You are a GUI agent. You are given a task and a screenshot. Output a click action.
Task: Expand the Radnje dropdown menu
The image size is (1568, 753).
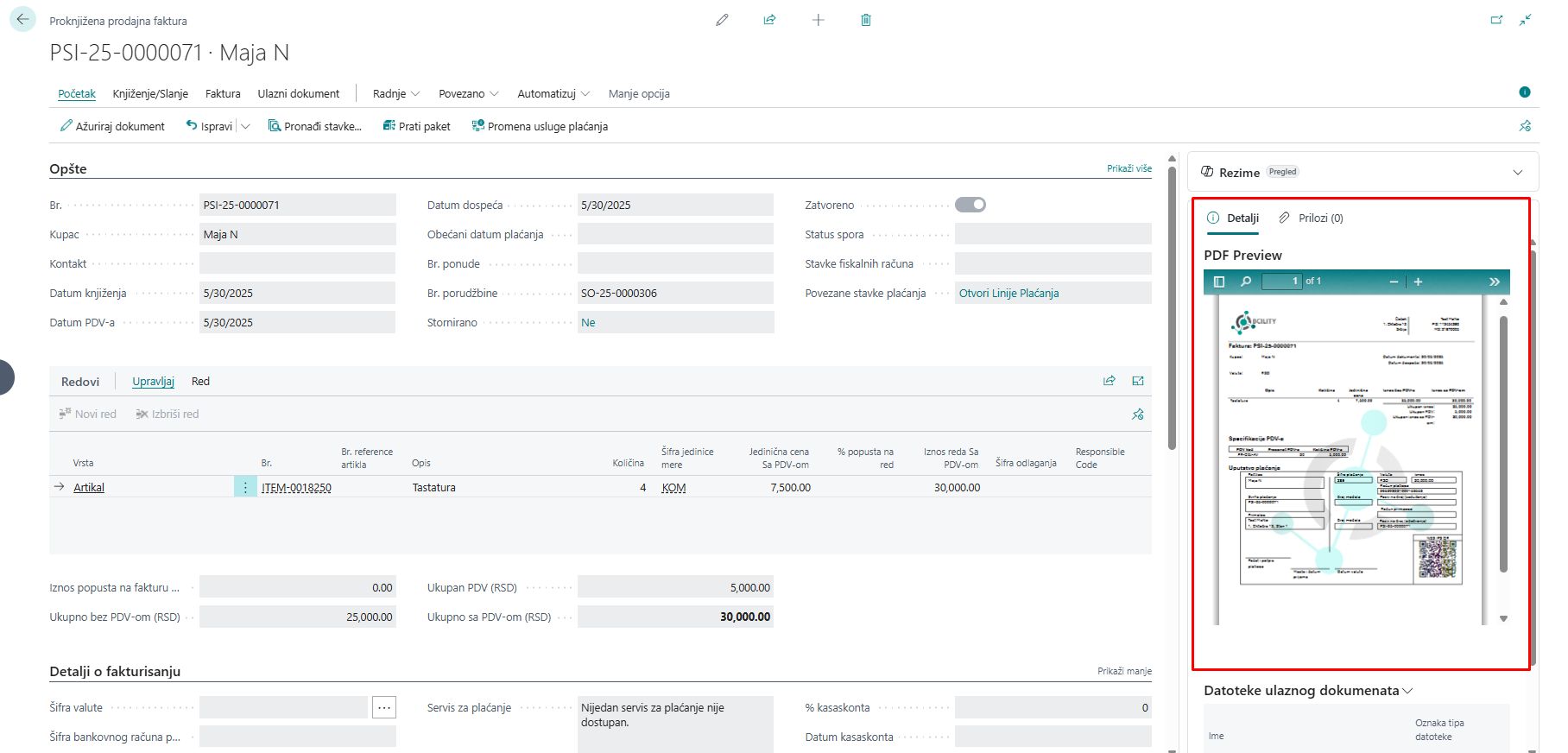point(396,93)
